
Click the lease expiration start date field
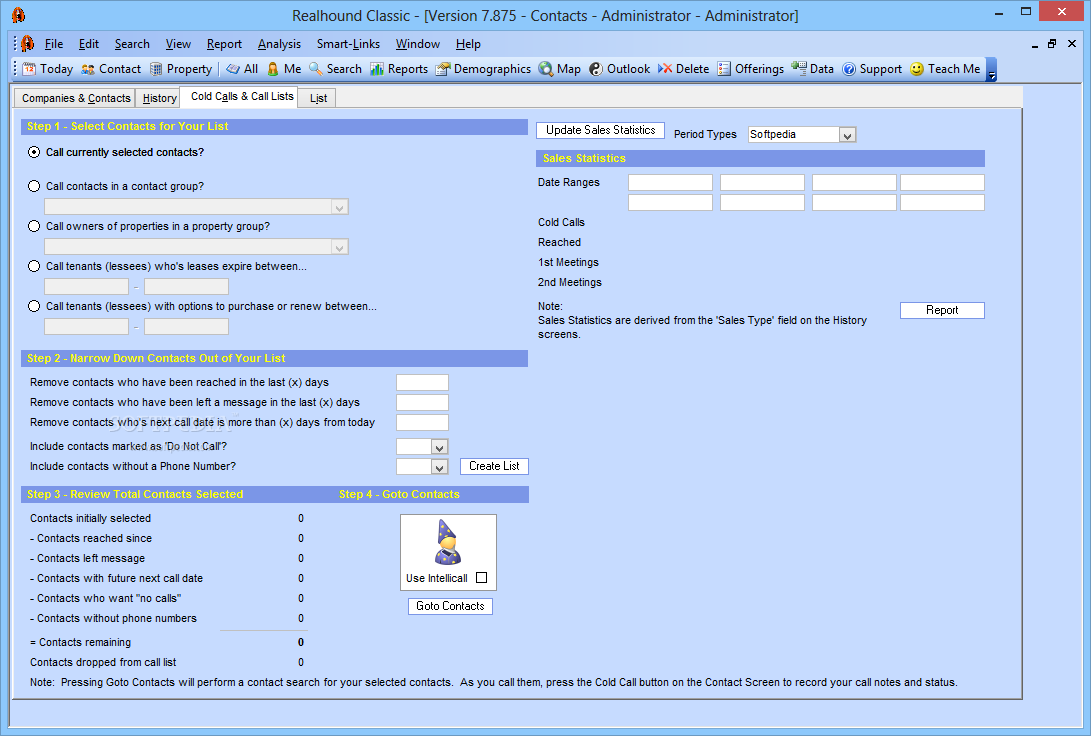click(86, 287)
